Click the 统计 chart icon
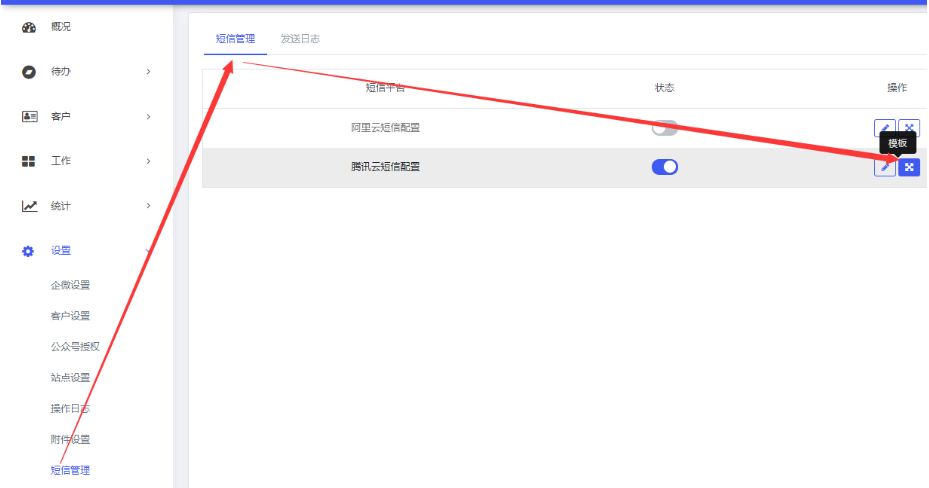 [29, 206]
